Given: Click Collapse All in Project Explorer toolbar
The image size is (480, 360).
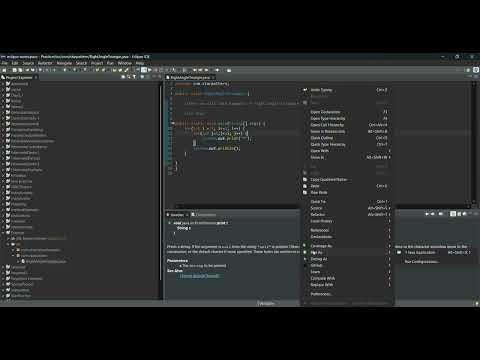Looking at the screenshot, I should tap(123, 77).
